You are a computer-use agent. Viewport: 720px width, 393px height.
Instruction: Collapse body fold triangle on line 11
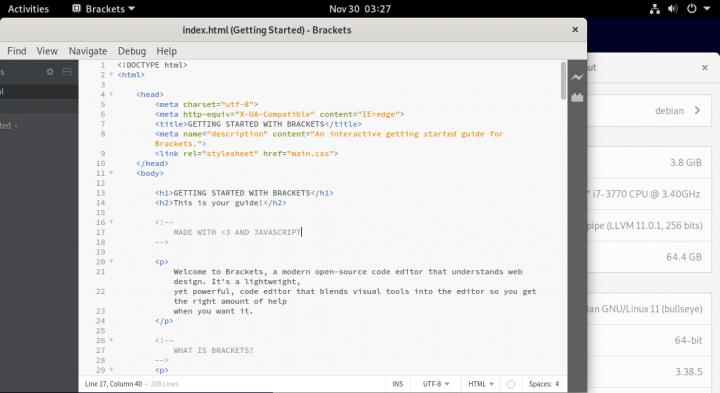(111, 173)
